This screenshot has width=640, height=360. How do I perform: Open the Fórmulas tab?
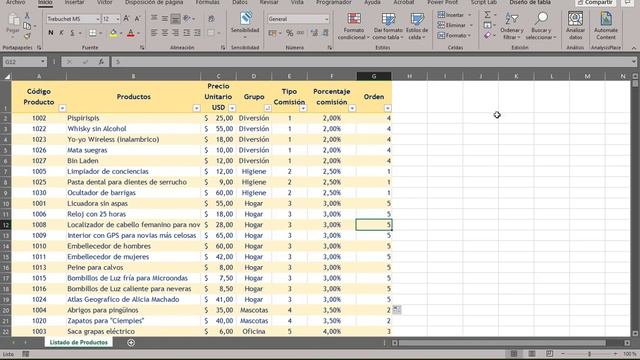click(207, 2)
